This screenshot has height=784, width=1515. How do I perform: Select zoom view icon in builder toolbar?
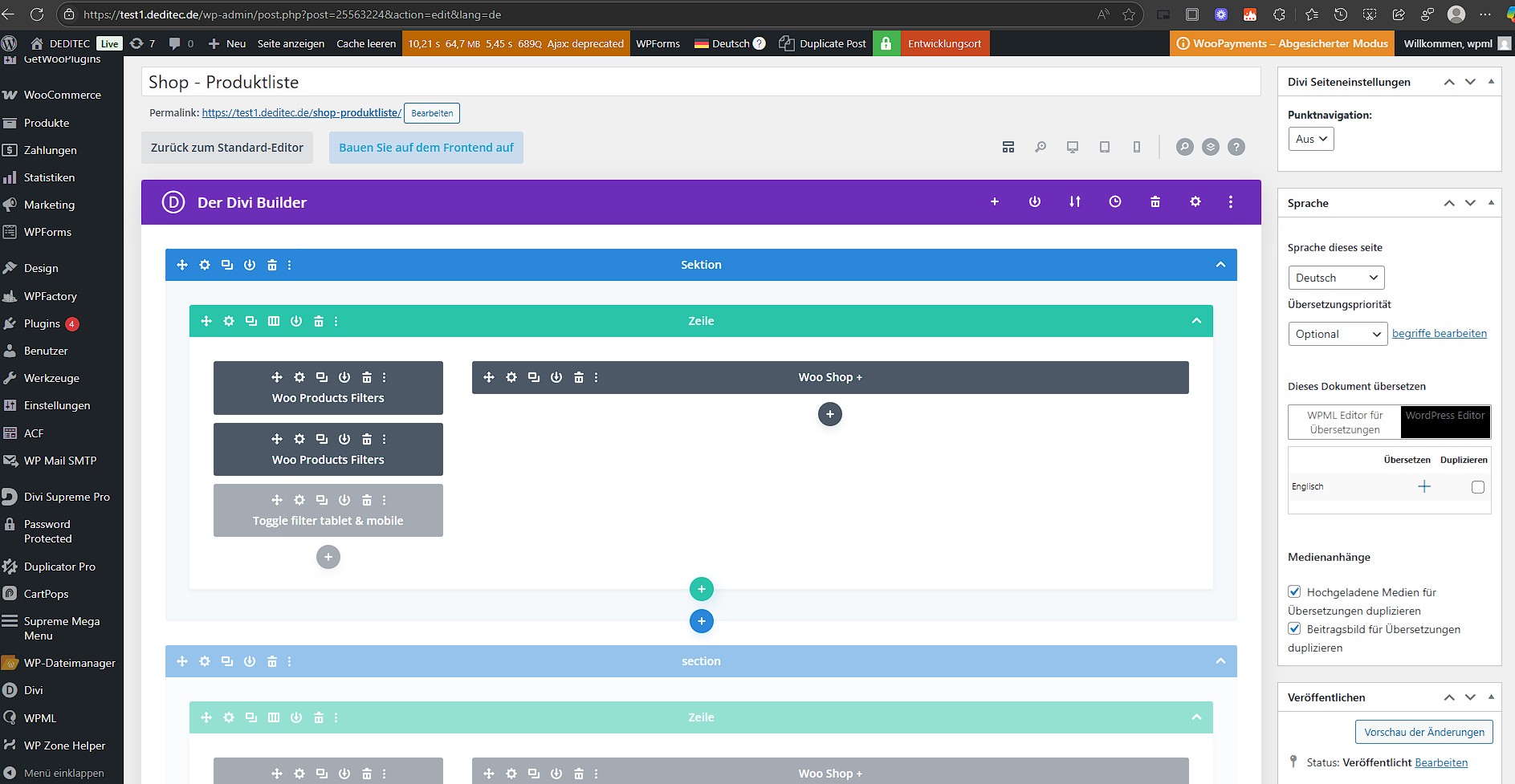tap(1041, 147)
